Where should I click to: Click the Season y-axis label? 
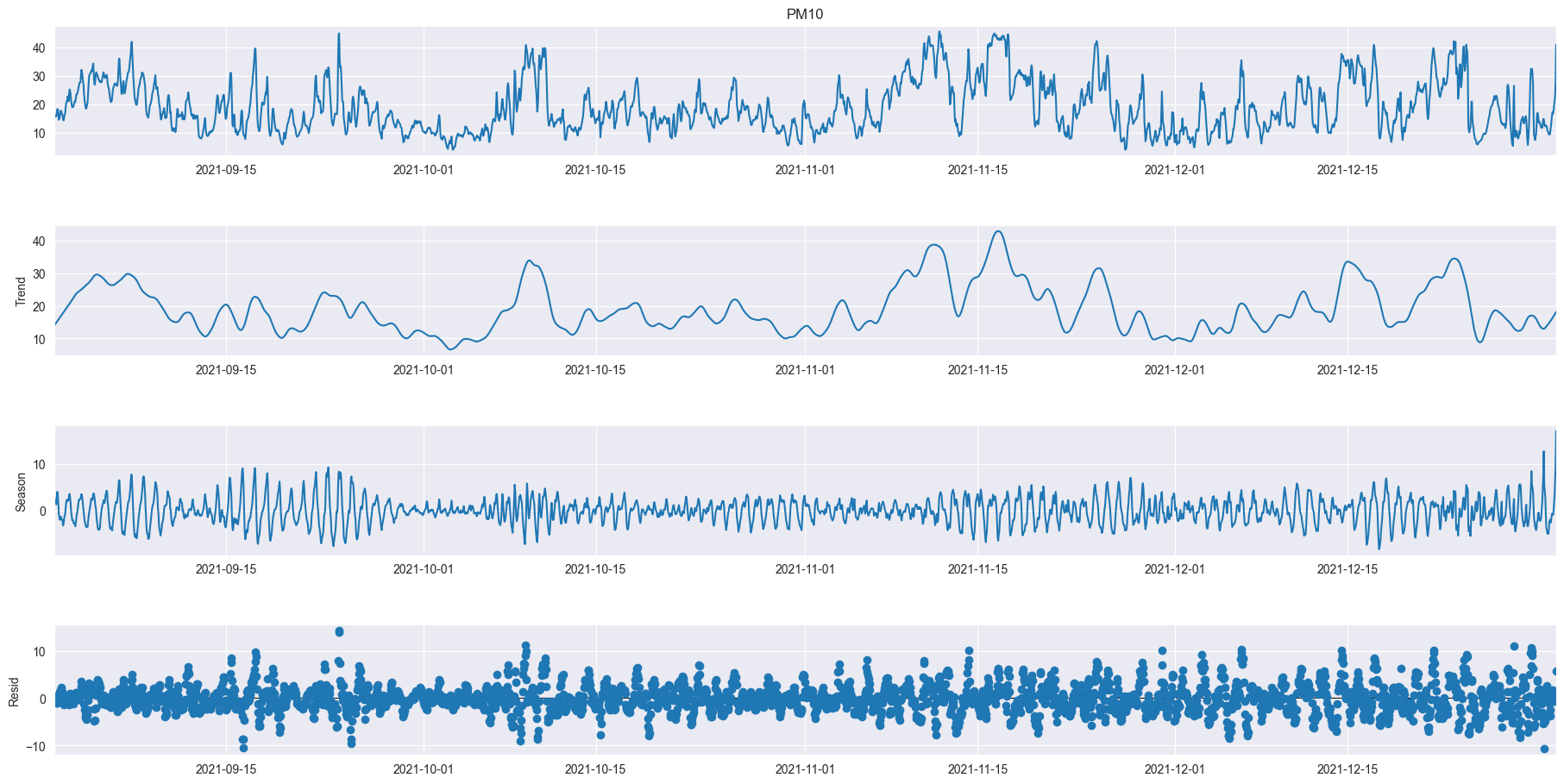pos(21,492)
